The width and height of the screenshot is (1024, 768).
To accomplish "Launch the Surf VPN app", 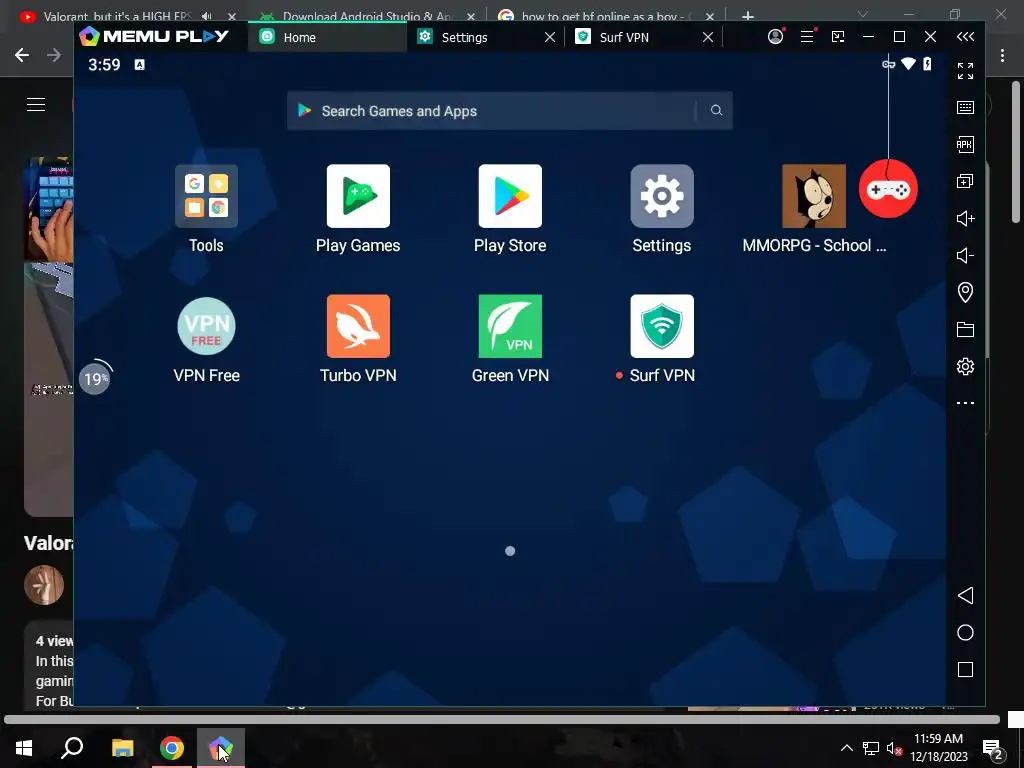I will pos(662,326).
